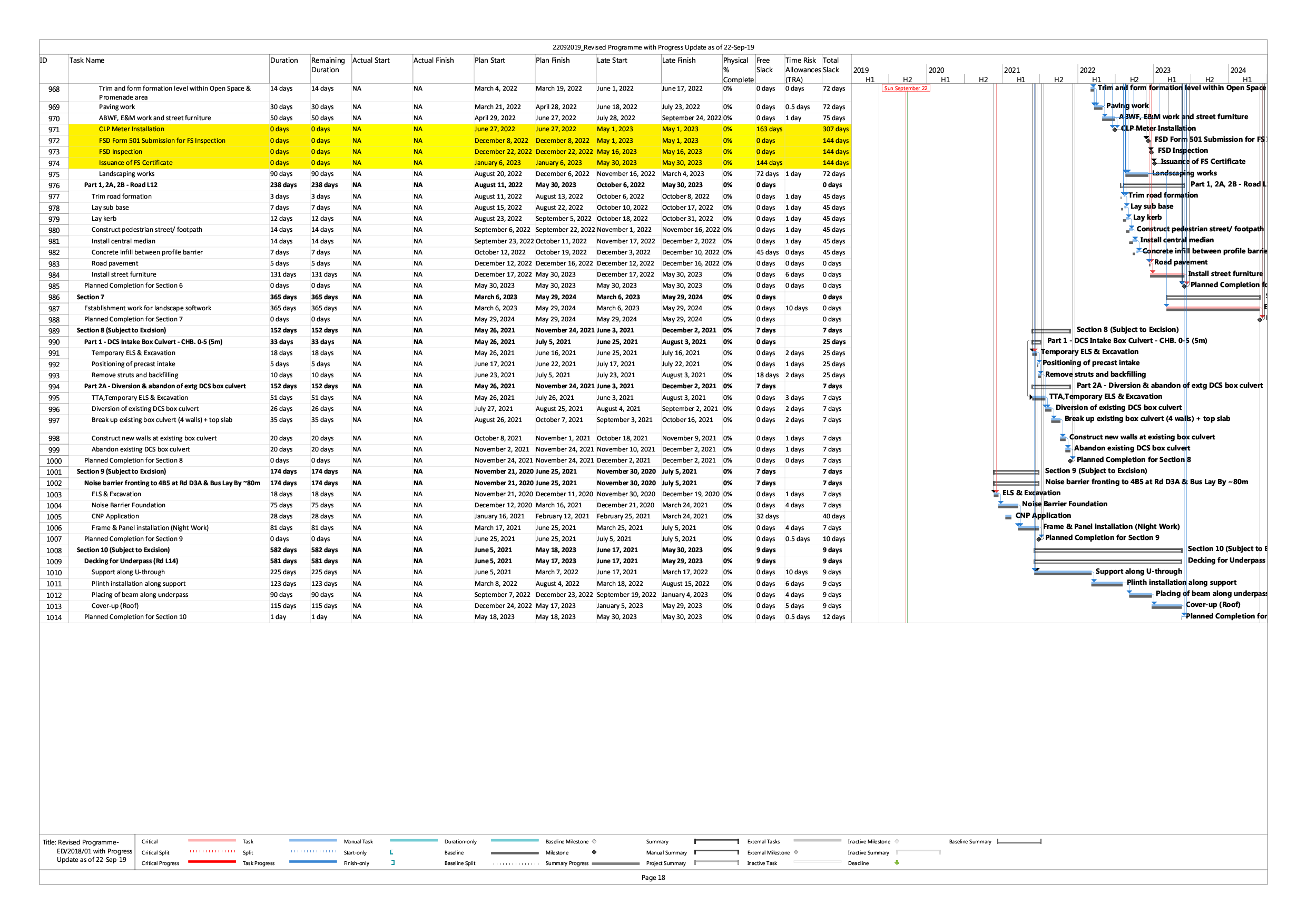This screenshot has height=924, width=1307.
Task: Select the Plan Start column header
Action: pos(489,61)
